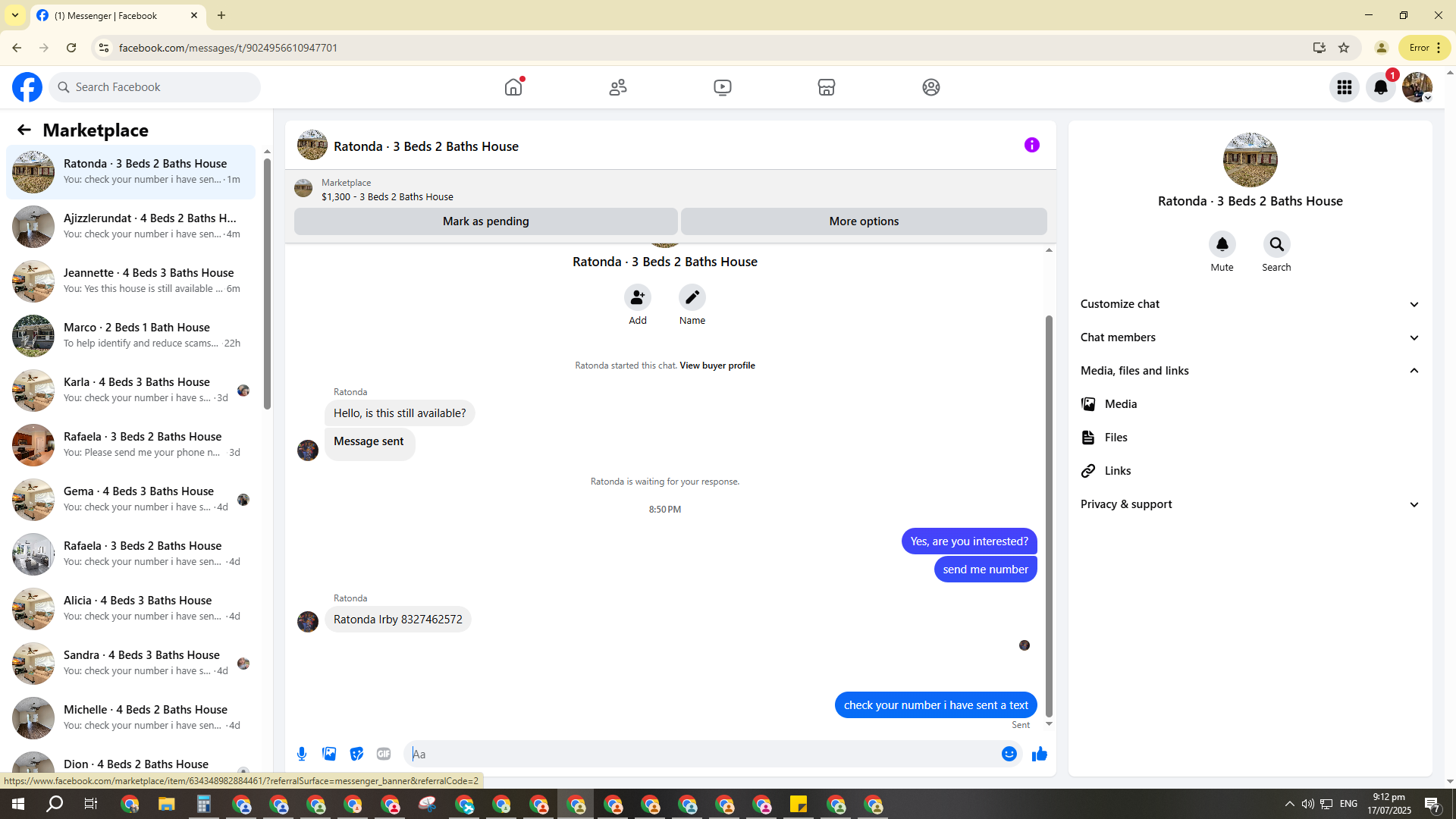This screenshot has width=1456, height=819.
Task: Open the emoji picker
Action: pos(1009,754)
